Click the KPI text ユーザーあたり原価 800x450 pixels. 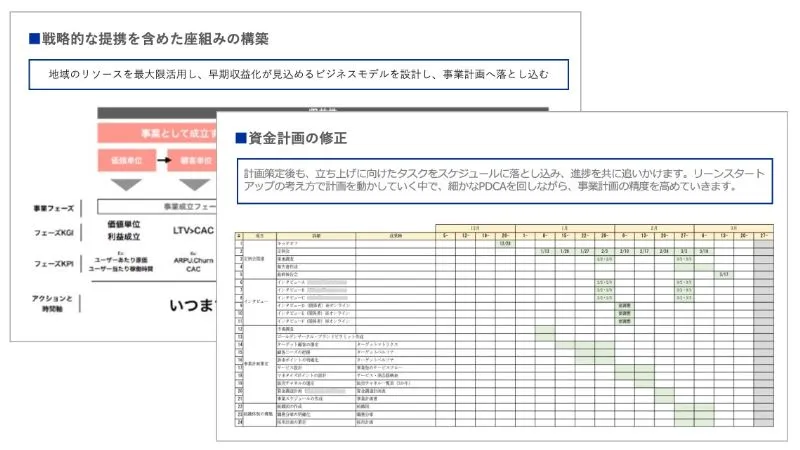(x=121, y=260)
